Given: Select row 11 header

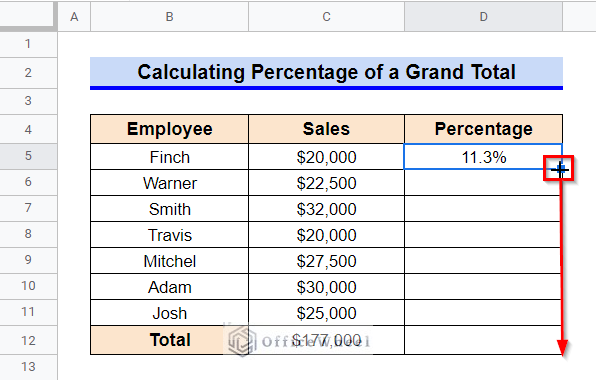Looking at the screenshot, I should point(28,312).
